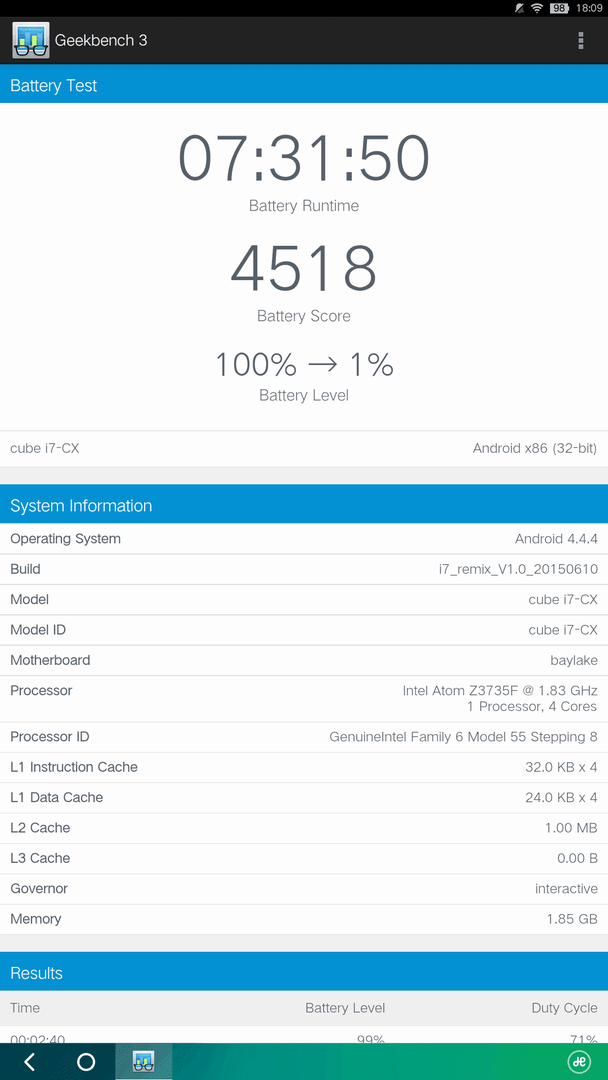Select the battery runtime value 07:31:50
The image size is (608, 1080).
point(304,158)
